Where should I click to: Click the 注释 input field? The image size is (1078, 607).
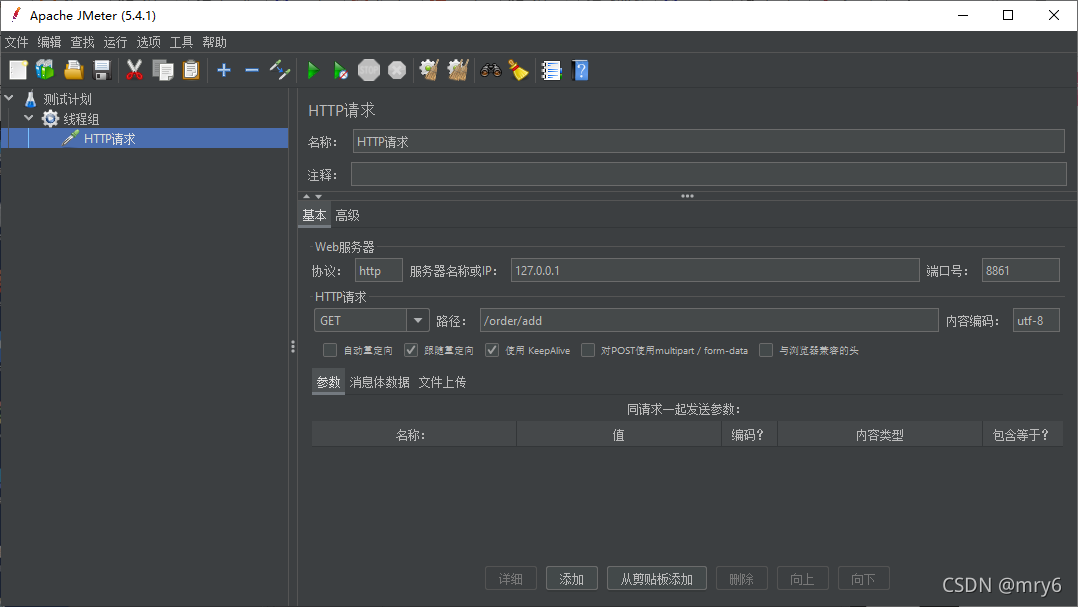point(709,174)
